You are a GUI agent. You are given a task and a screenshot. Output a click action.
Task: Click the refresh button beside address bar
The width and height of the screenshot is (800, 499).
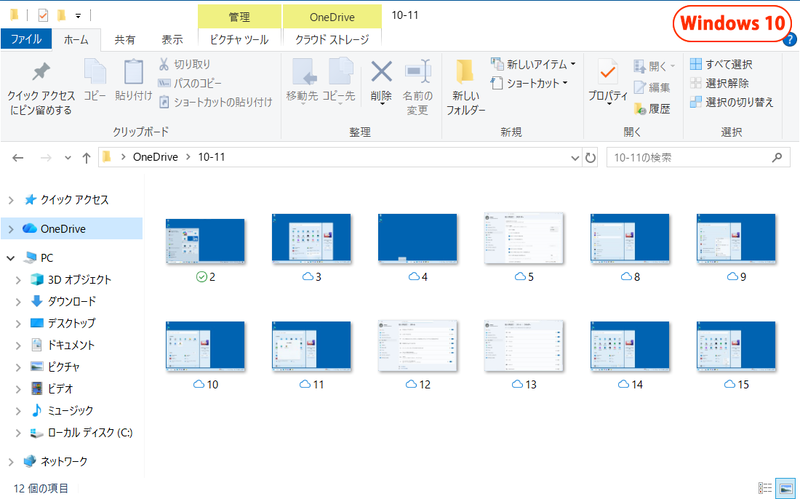590,158
